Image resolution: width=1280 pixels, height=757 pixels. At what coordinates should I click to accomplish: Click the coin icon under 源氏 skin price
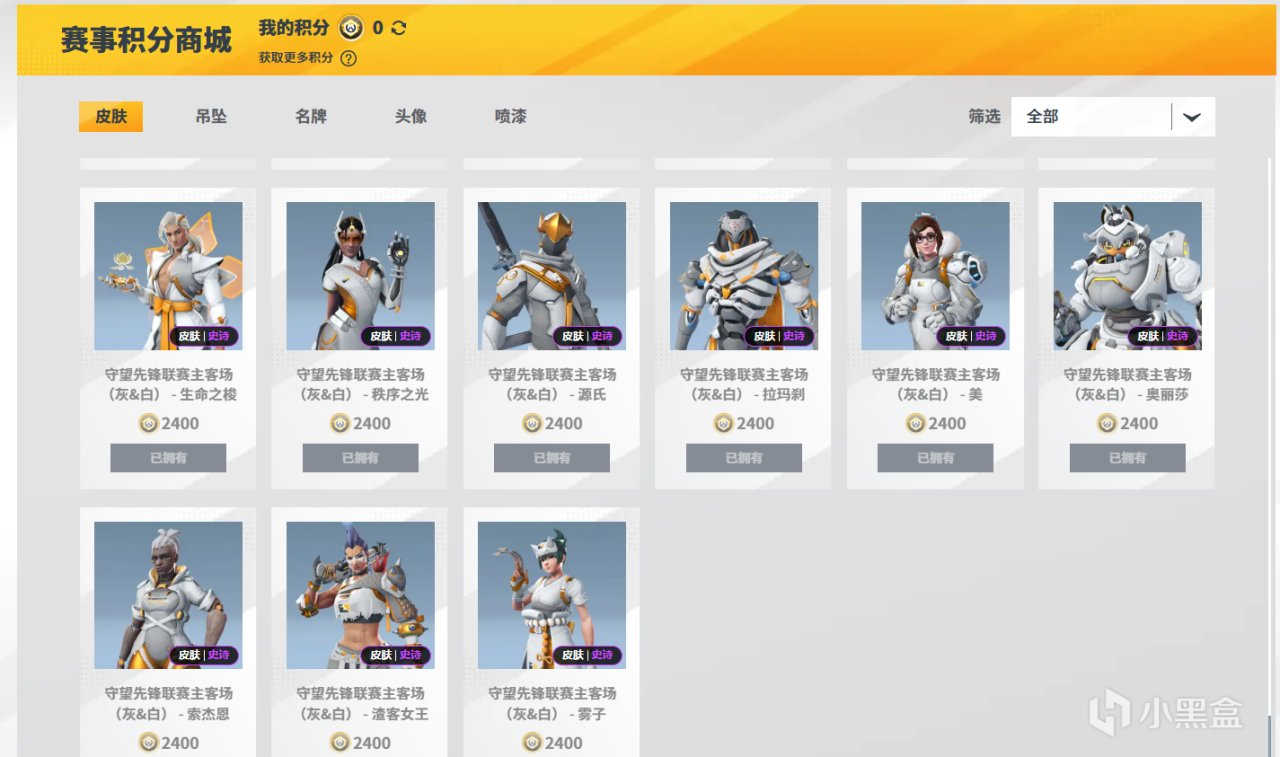pyautogui.click(x=532, y=424)
